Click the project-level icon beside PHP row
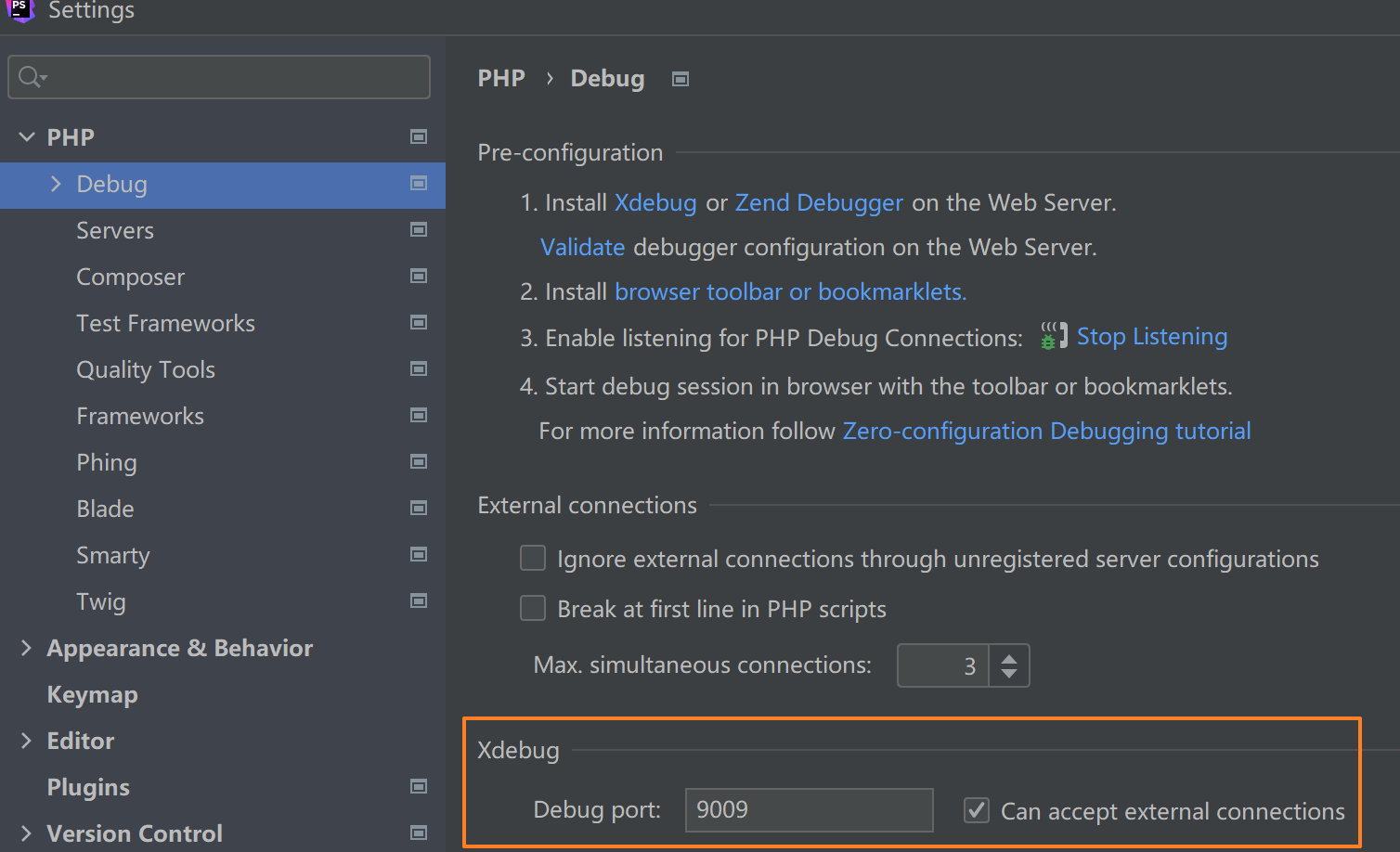This screenshot has height=852, width=1400. point(419,137)
